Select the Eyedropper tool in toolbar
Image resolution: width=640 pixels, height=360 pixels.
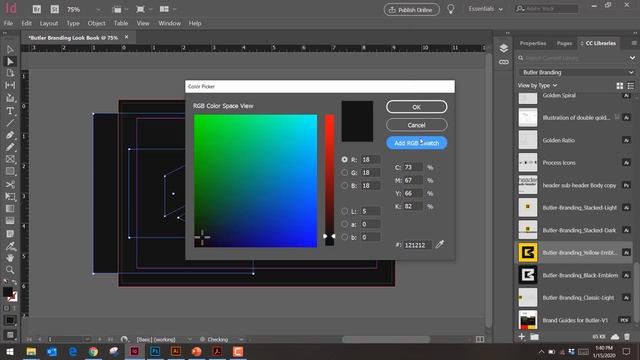point(10,246)
